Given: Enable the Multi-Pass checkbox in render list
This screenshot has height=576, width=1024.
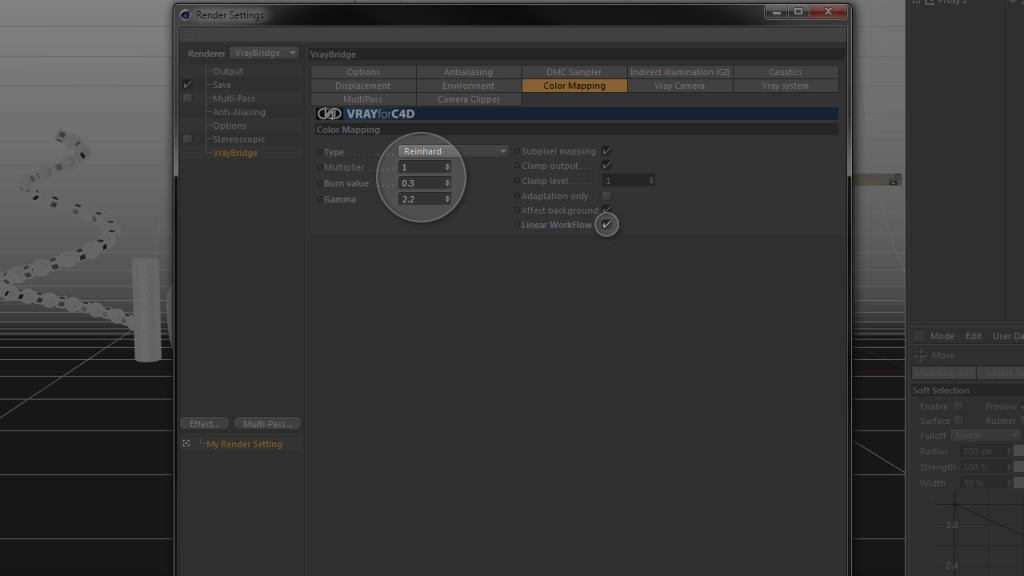Looking at the screenshot, I should [x=187, y=98].
